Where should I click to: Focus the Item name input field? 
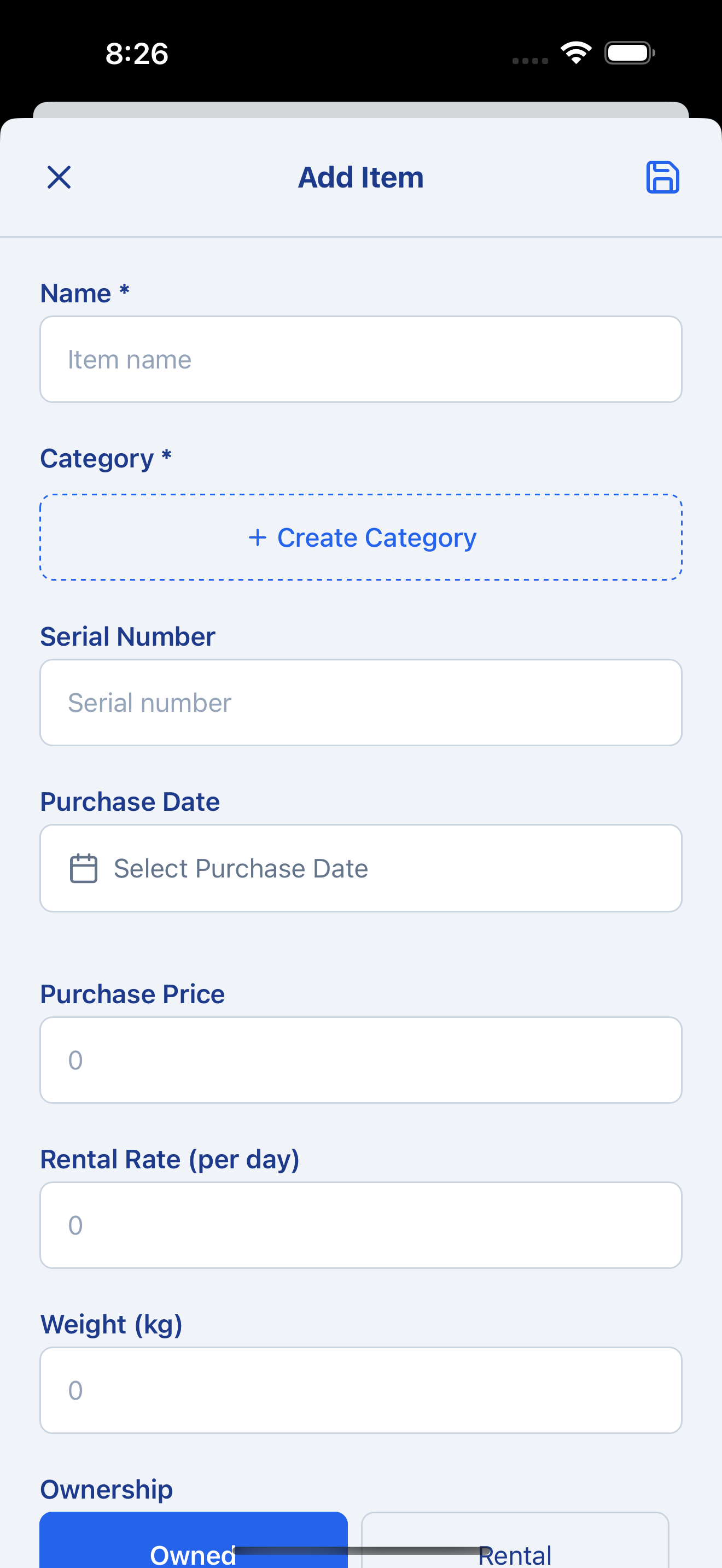pos(361,359)
